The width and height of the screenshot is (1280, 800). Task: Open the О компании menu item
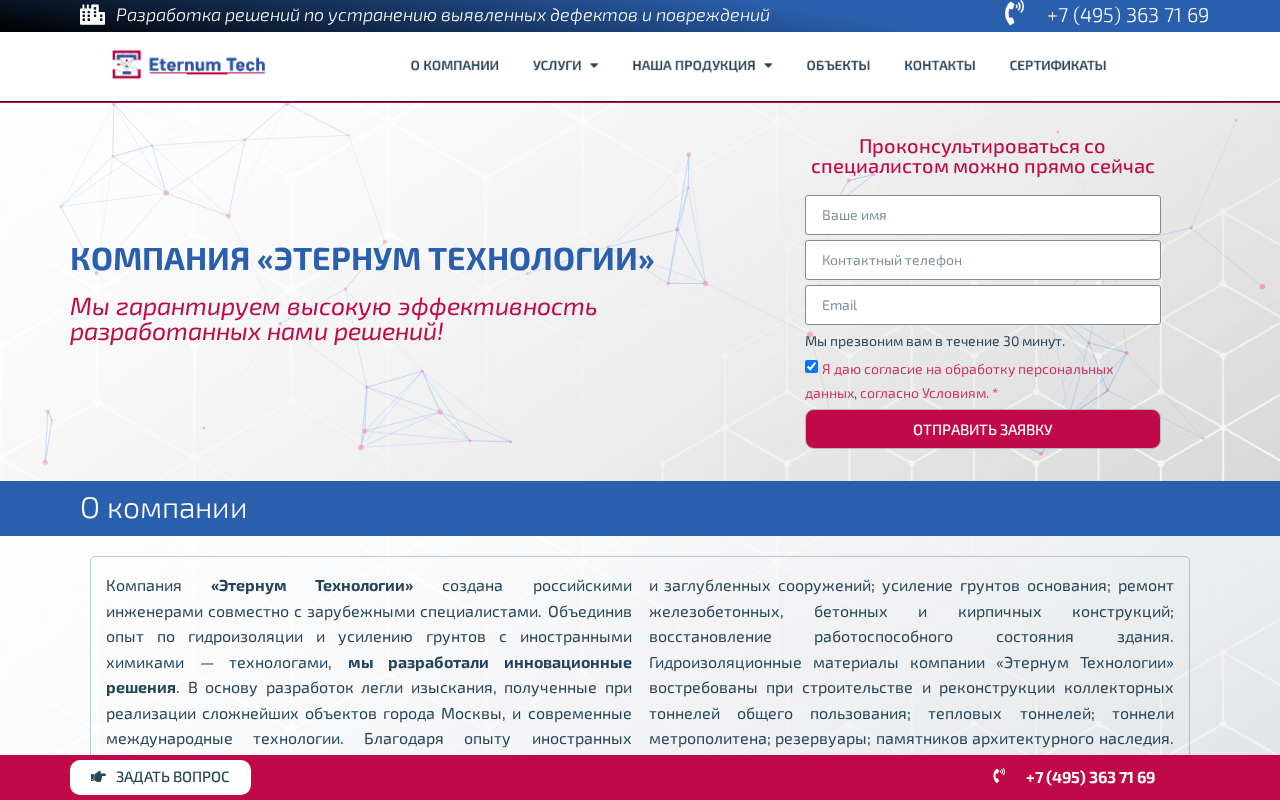pos(454,66)
